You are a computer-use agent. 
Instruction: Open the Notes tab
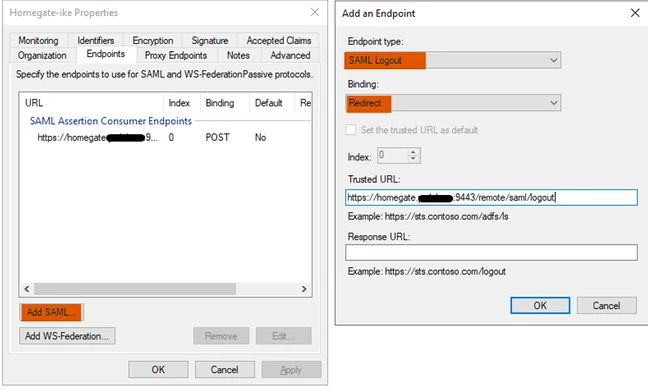pyautogui.click(x=238, y=55)
